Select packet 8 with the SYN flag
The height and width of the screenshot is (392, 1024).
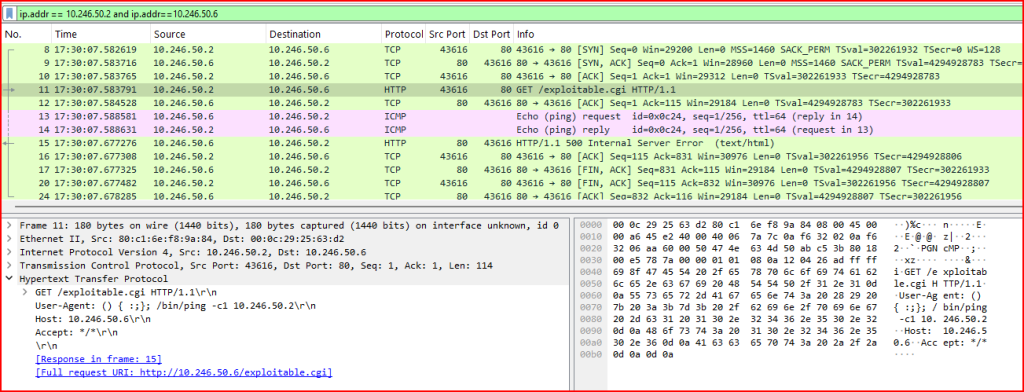tap(512, 49)
